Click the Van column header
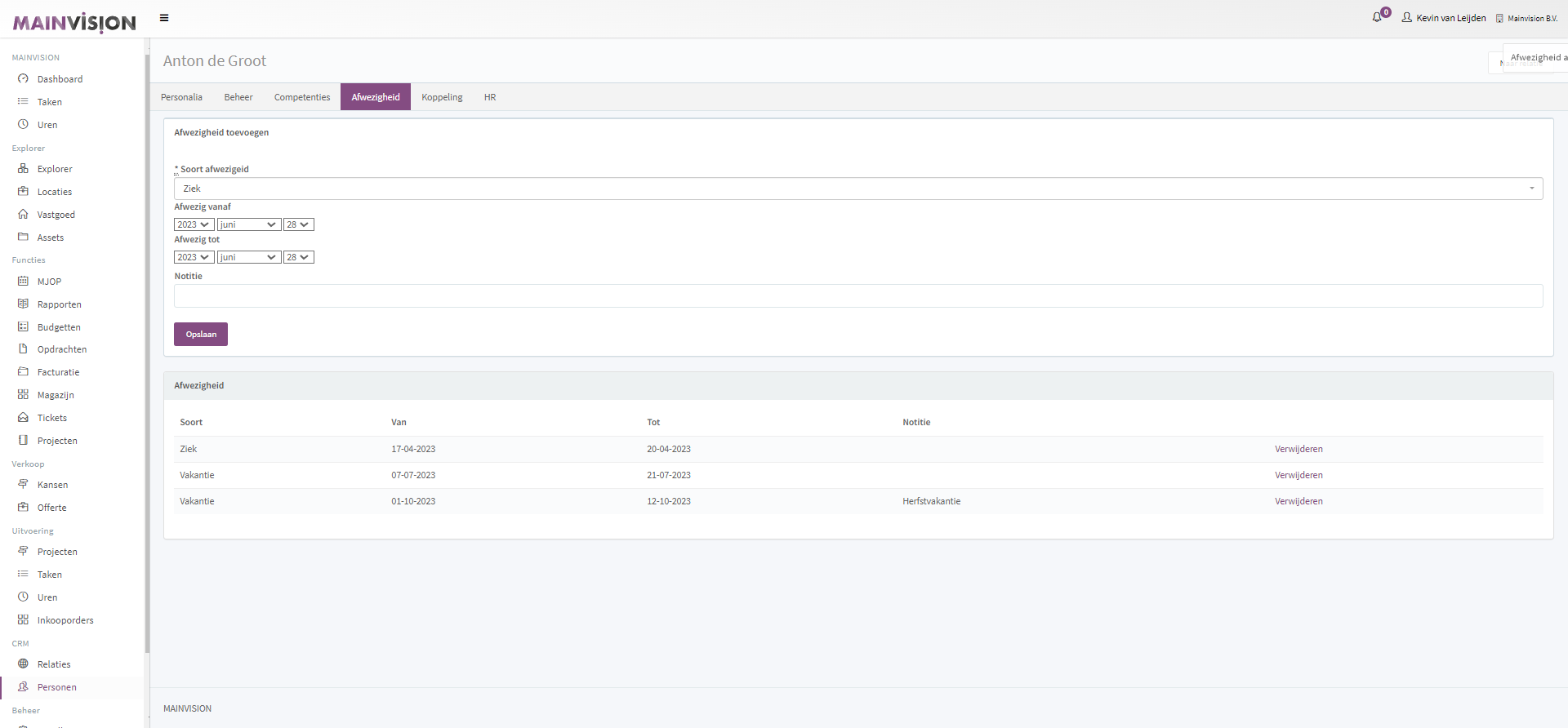The height and width of the screenshot is (728, 1568). (399, 422)
